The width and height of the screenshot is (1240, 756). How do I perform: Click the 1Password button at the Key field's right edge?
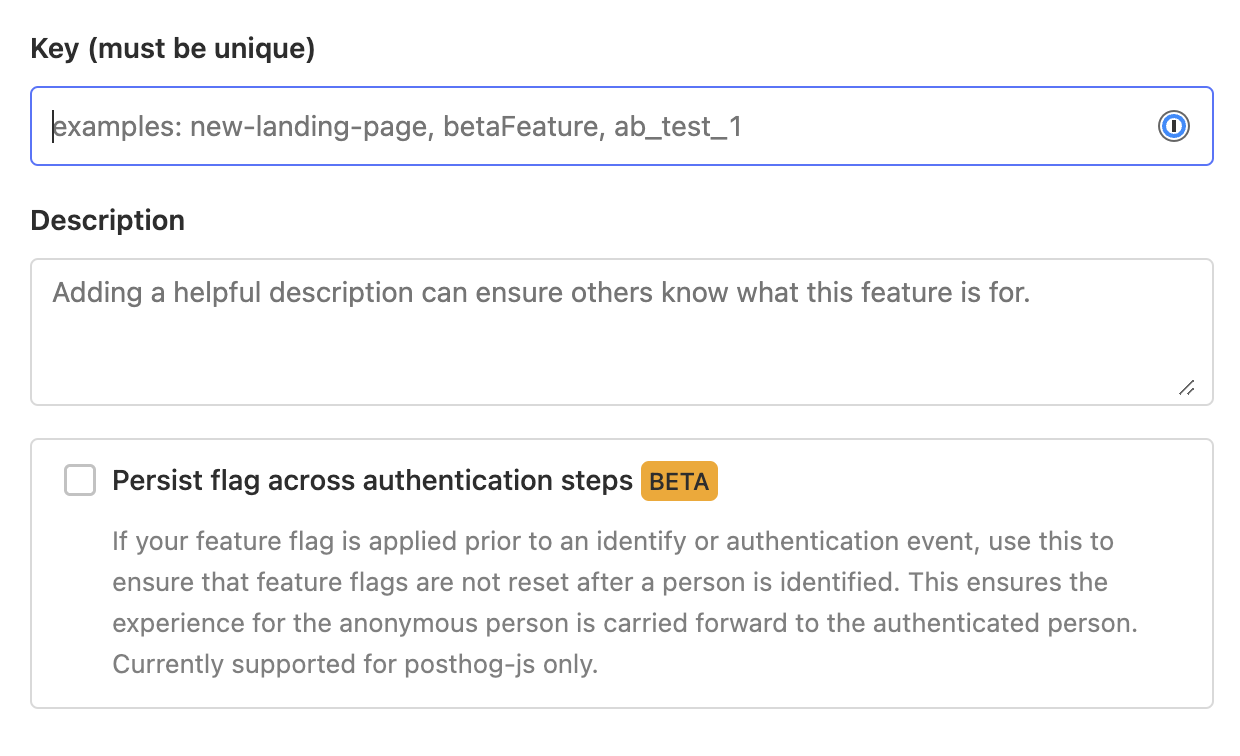click(1174, 126)
